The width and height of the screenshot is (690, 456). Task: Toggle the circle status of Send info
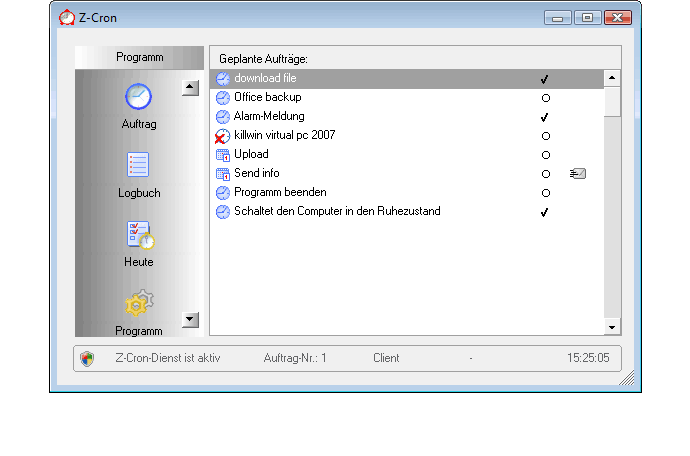point(546,174)
